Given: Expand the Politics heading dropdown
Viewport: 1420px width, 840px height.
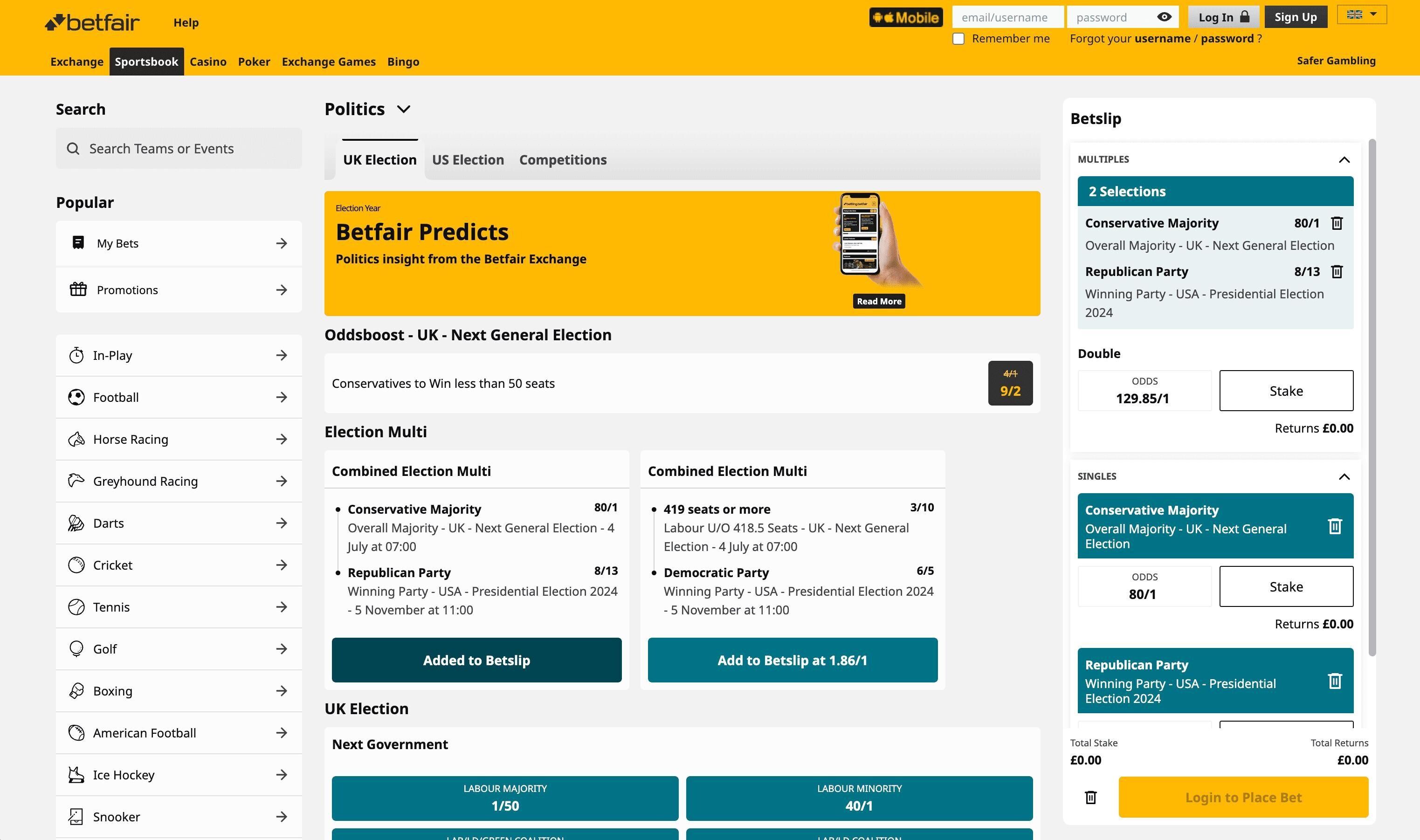Looking at the screenshot, I should pyautogui.click(x=404, y=109).
